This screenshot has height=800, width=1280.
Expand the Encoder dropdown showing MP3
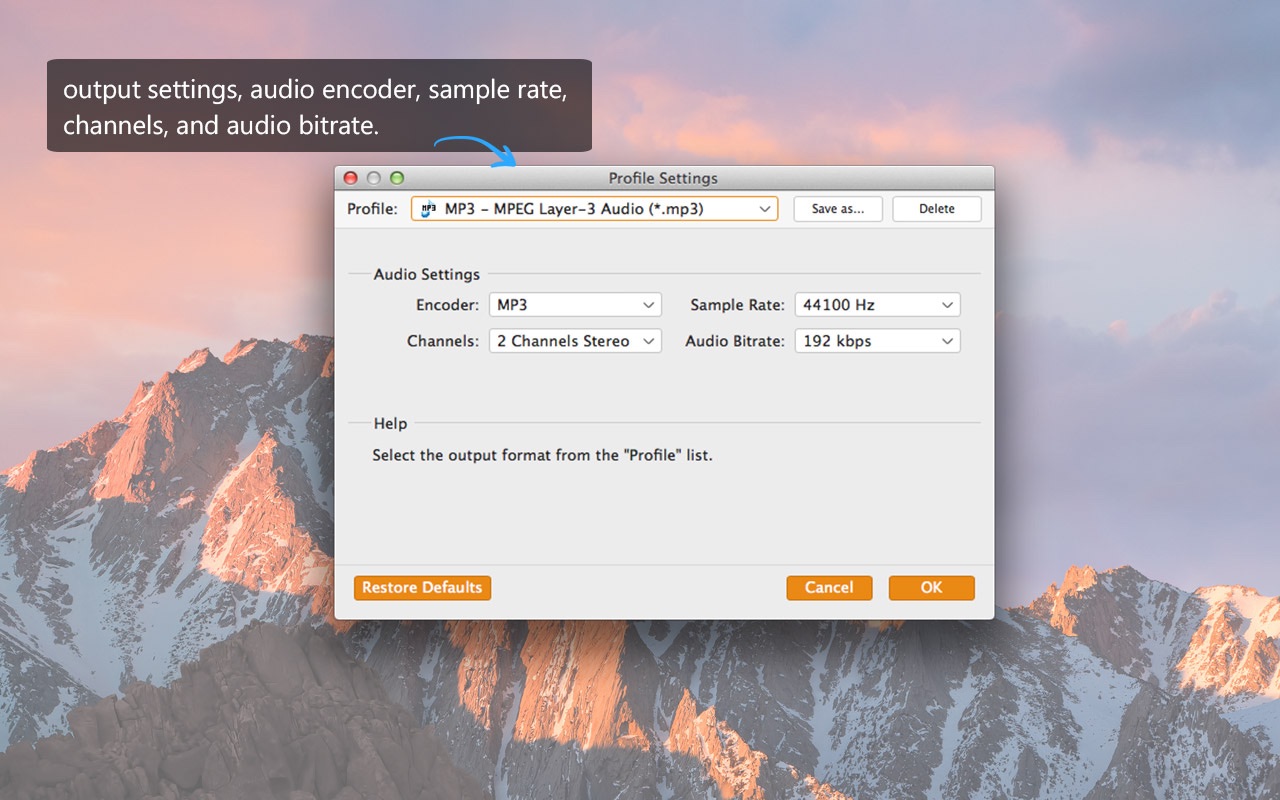[575, 305]
